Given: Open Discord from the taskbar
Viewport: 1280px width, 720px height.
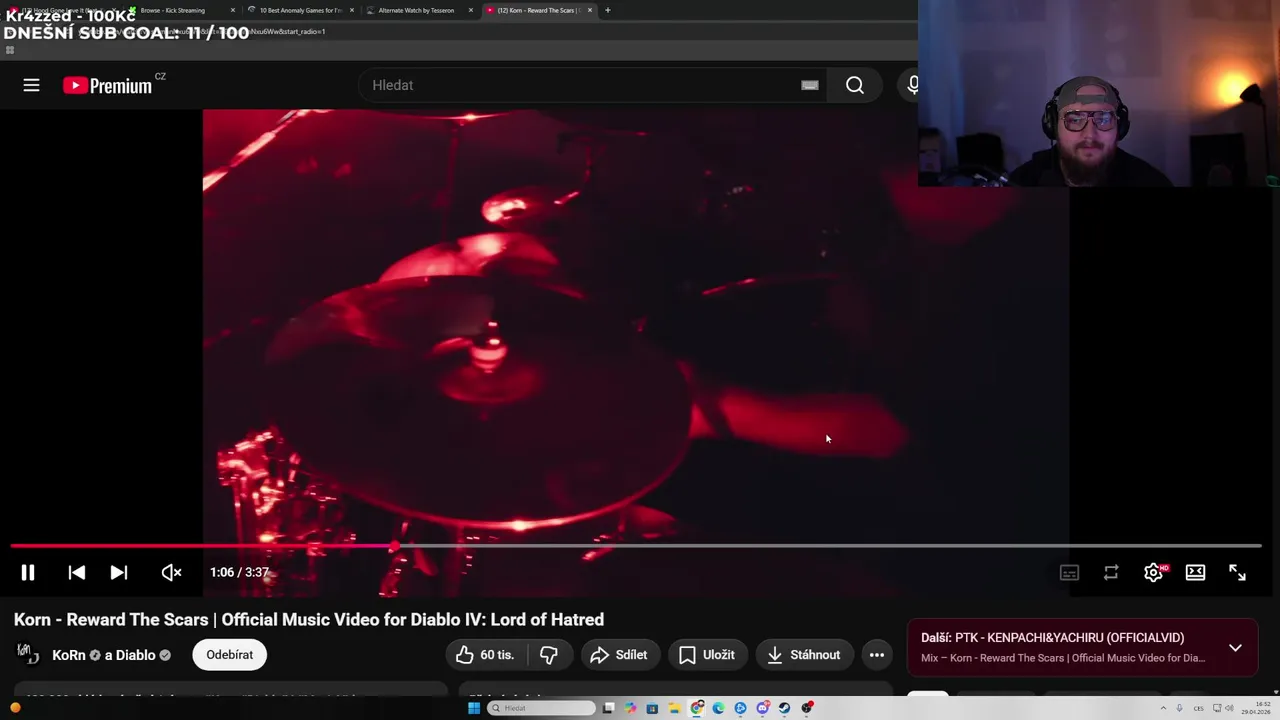Looking at the screenshot, I should (762, 708).
